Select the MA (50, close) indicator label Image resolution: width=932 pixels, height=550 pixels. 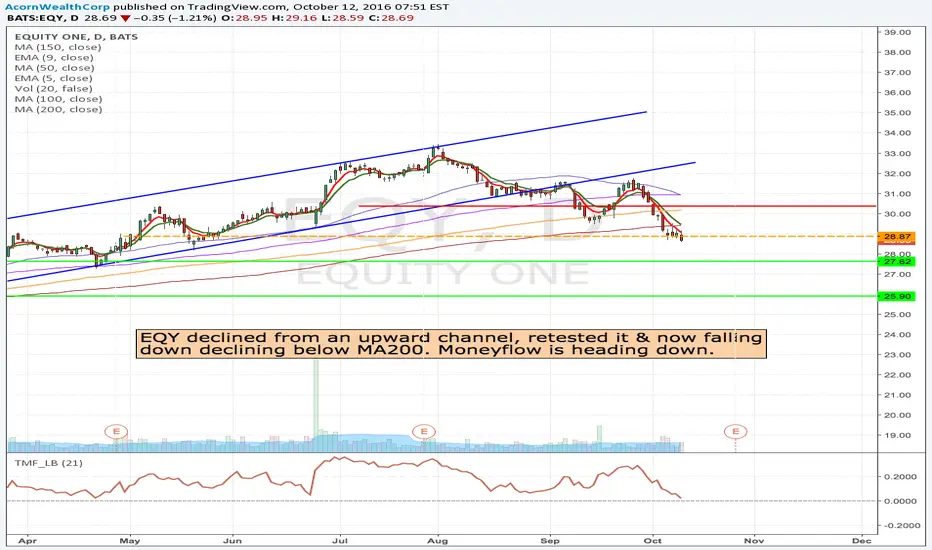click(55, 68)
